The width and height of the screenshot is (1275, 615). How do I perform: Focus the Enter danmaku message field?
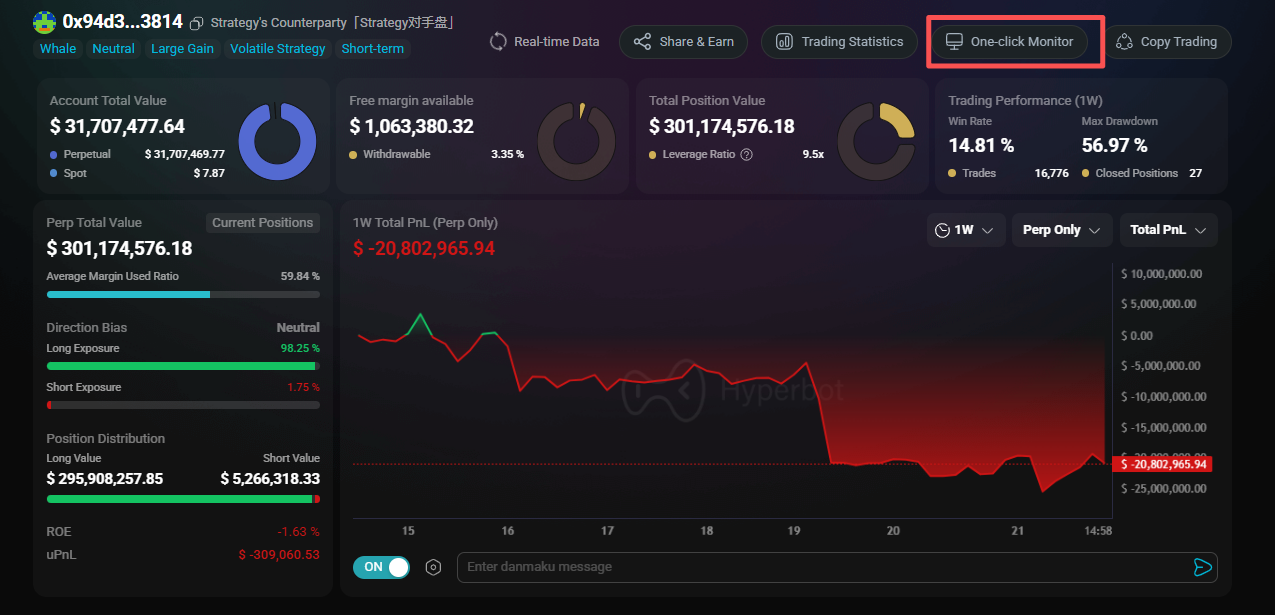[820, 567]
